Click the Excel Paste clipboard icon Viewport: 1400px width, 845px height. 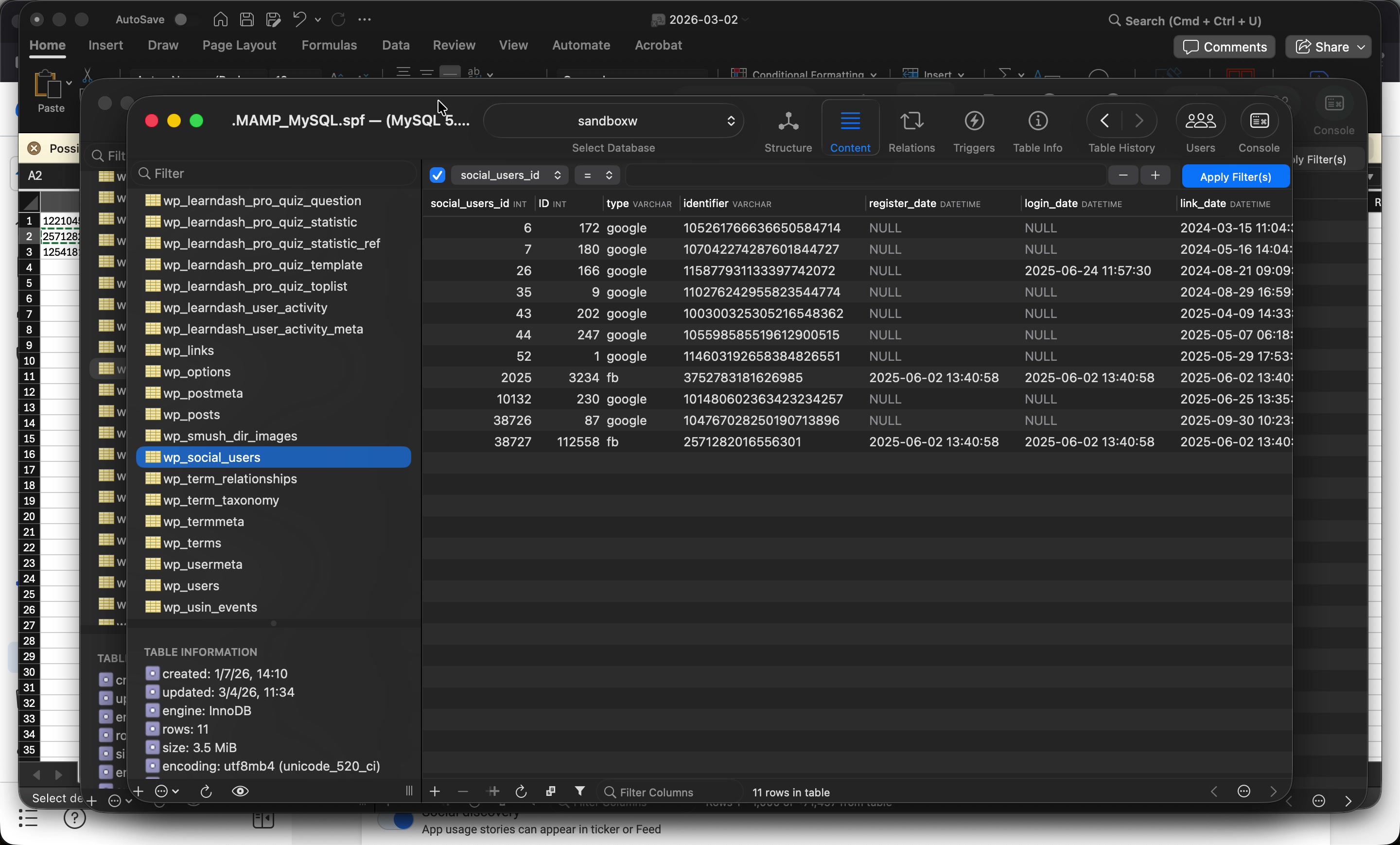(47, 84)
